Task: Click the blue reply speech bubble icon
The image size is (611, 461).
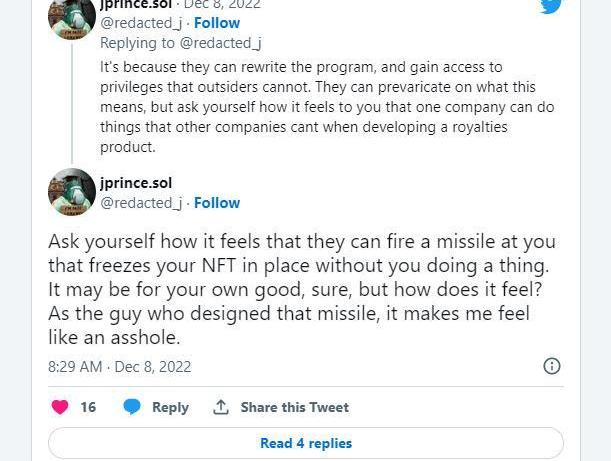Action: [132, 407]
